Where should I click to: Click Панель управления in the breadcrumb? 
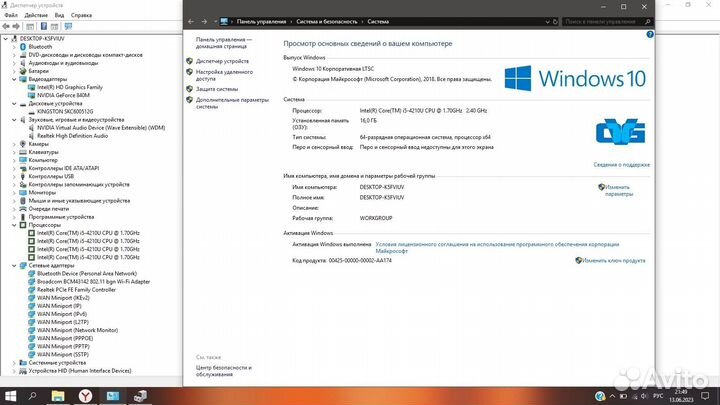(261, 22)
